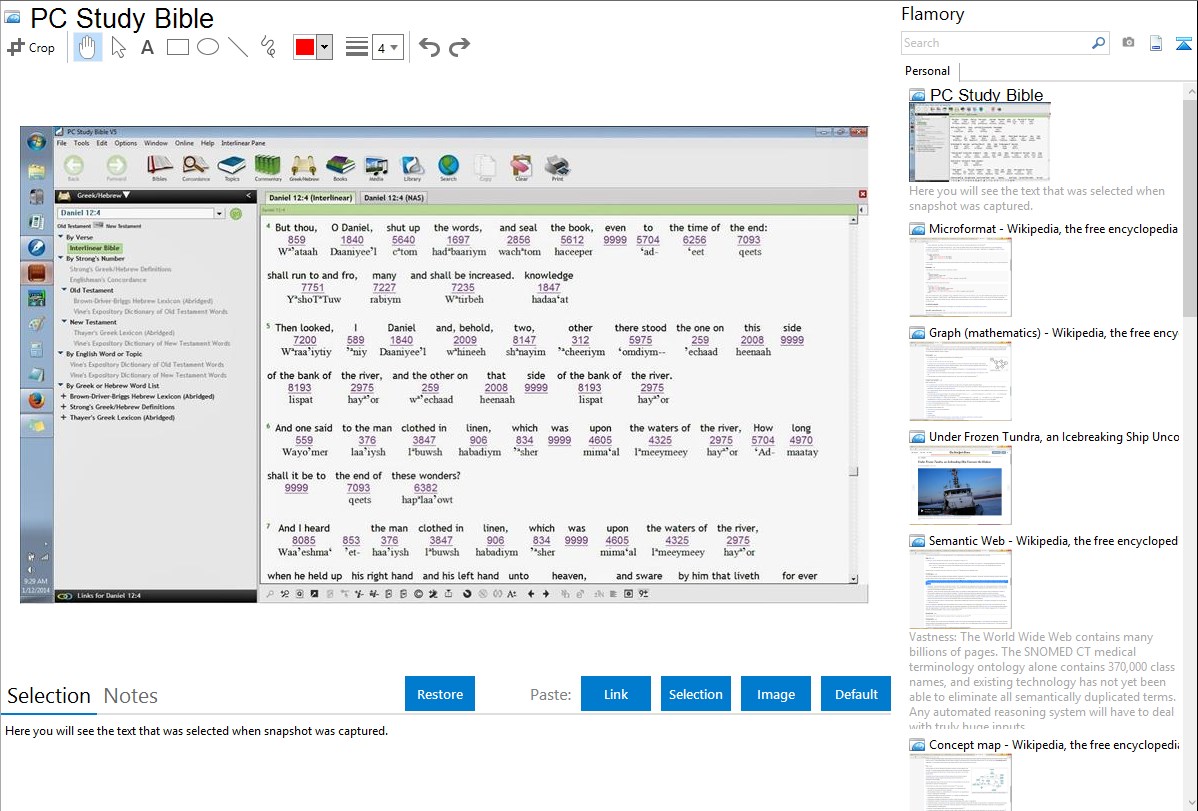Select the freehand scribble tool
This screenshot has height=811, width=1198.
click(x=268, y=47)
